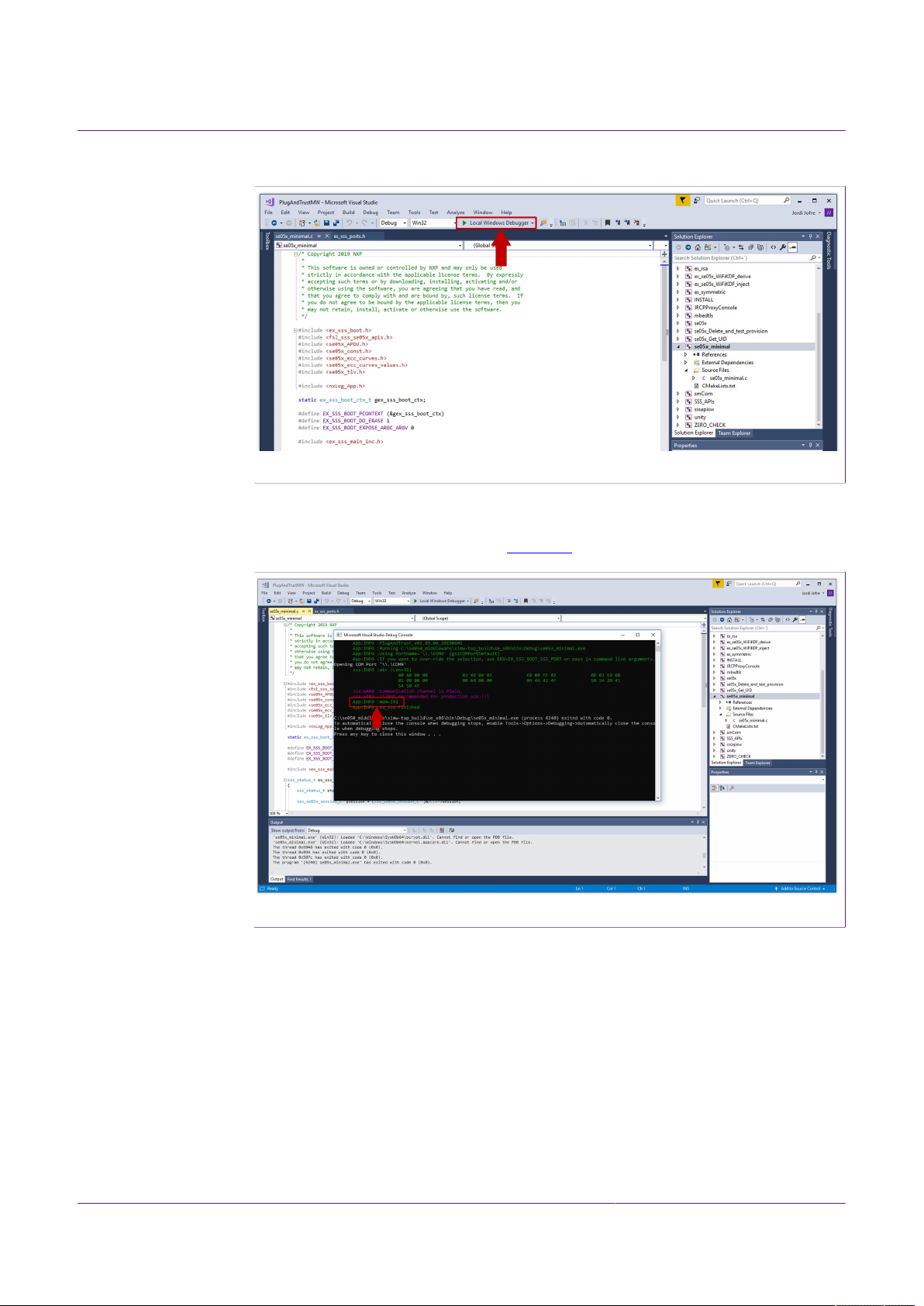Image resolution: width=924 pixels, height=1306 pixels.
Task: Open the Tools menu in upper Visual Studio window
Action: pos(414,212)
